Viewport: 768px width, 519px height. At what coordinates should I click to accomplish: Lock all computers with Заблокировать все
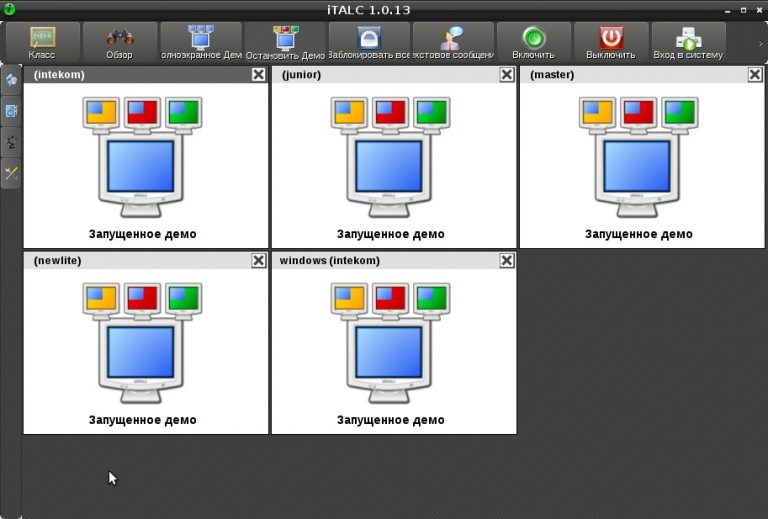click(x=369, y=42)
